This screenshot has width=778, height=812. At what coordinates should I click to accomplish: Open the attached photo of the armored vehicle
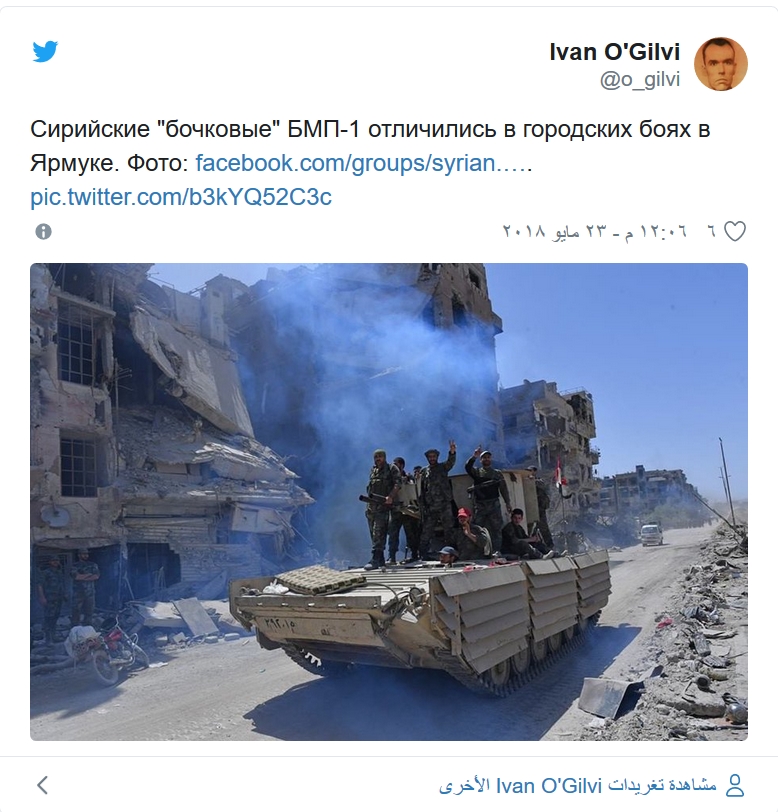[388, 502]
